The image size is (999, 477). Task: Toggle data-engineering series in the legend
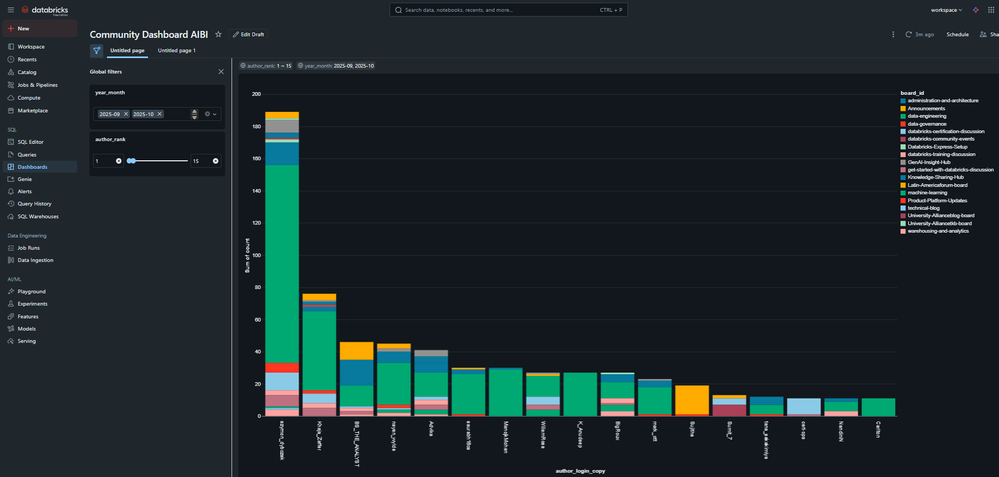[x=930, y=116]
